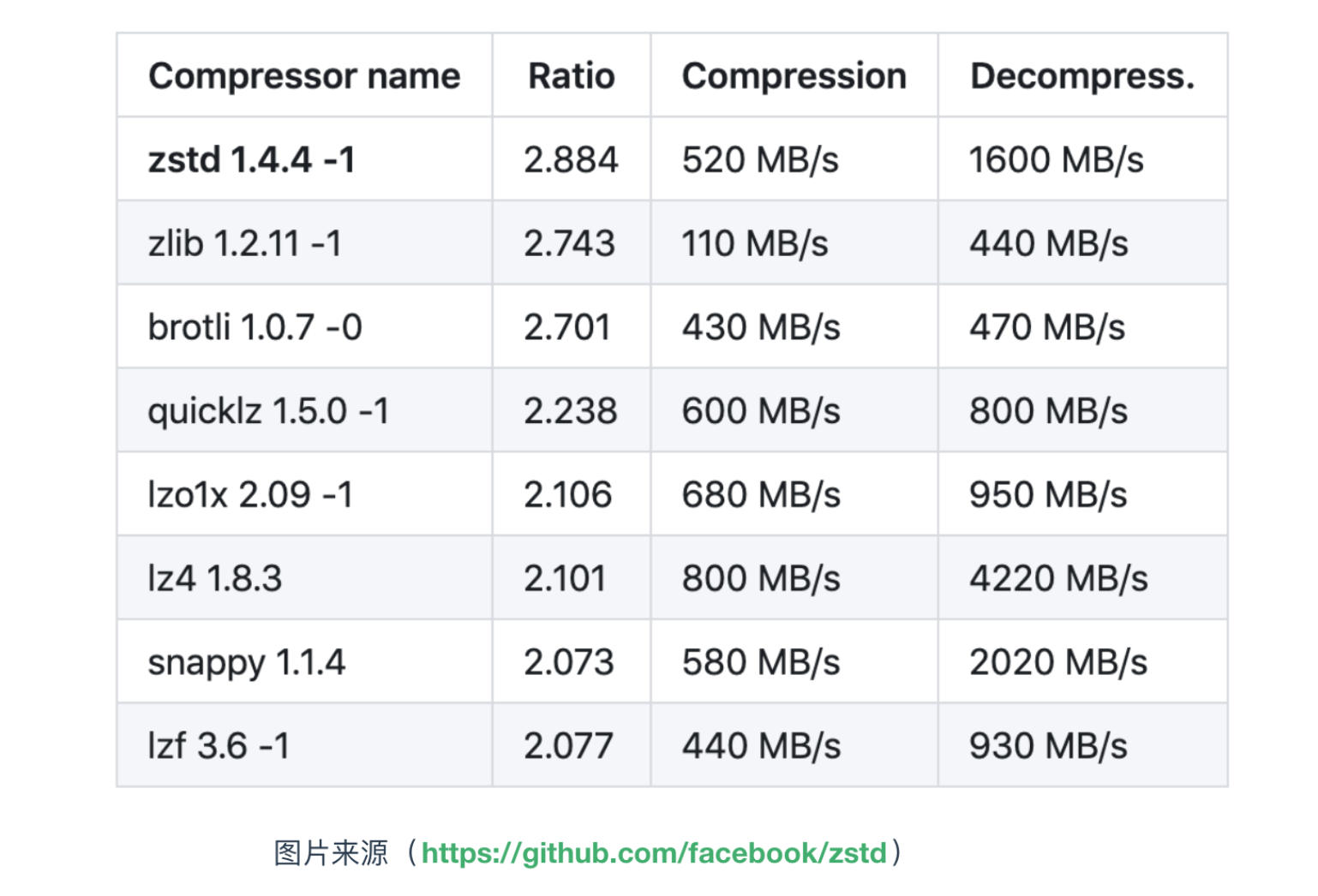Open the github.com/facebook/zstd link
Screen dimensions: 1318x896
[654, 853]
